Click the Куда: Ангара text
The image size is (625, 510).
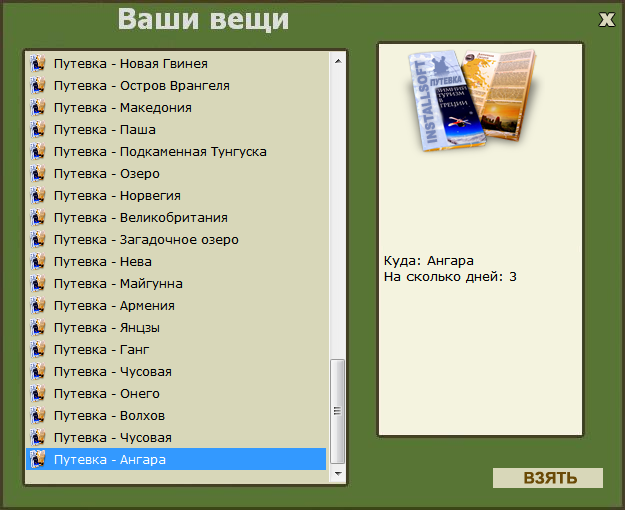click(428, 261)
